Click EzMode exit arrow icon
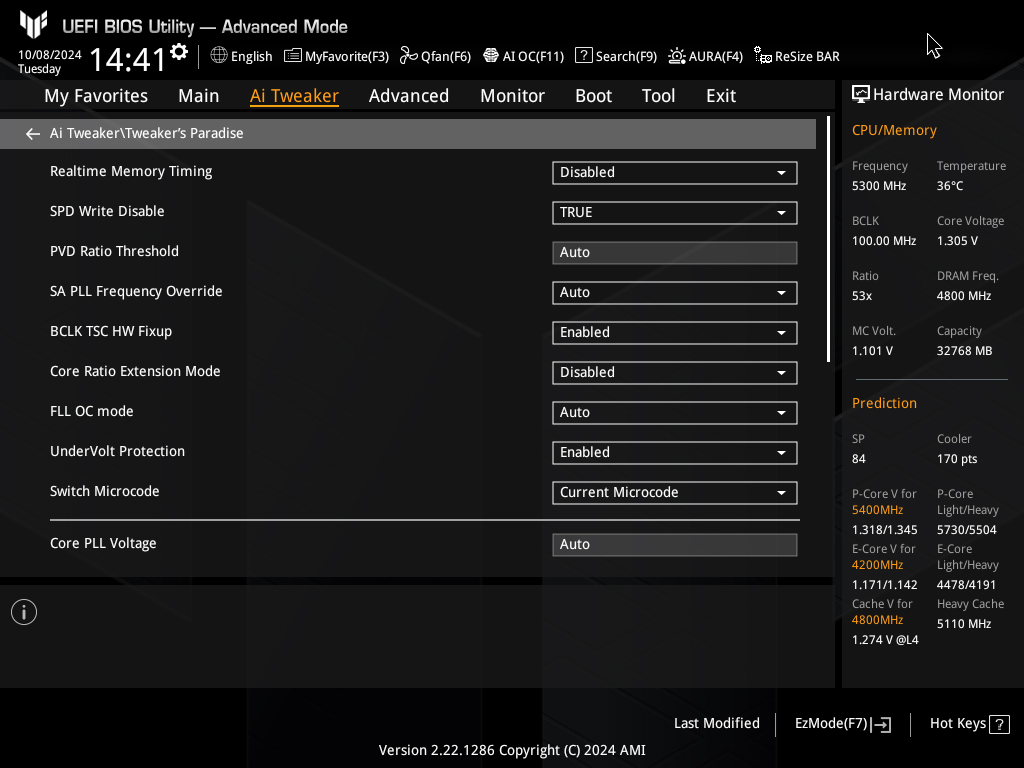Screen dimensions: 1024x768 coord(881,724)
